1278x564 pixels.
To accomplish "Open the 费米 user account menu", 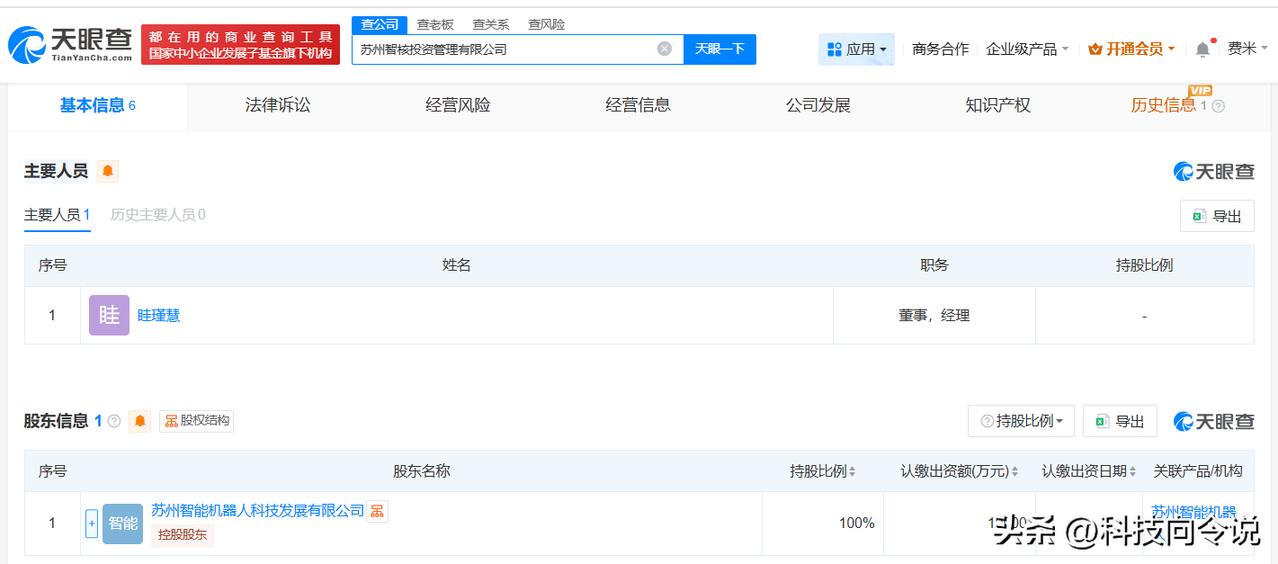I will (1247, 49).
